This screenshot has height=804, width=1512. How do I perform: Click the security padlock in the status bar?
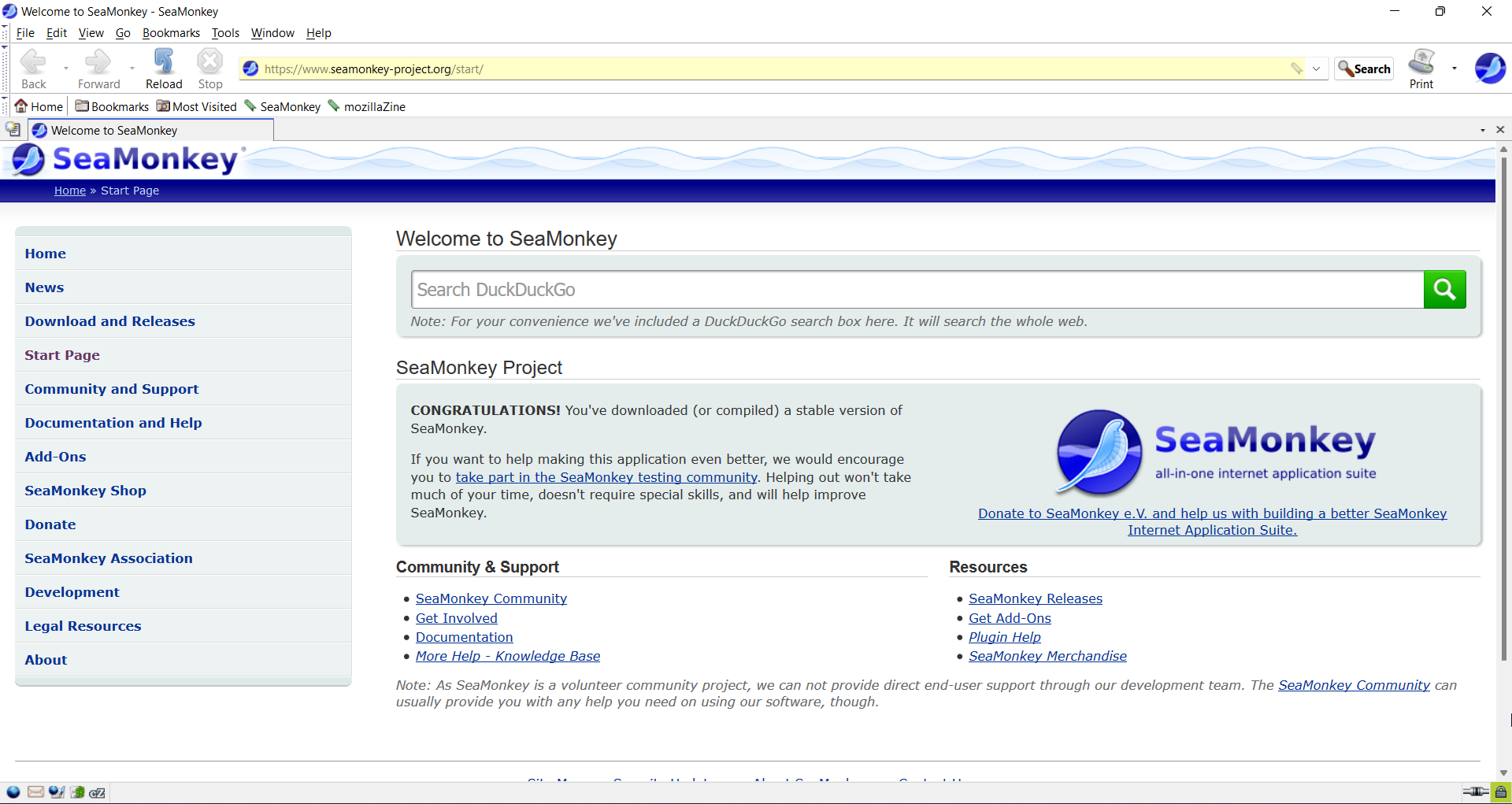1501,792
